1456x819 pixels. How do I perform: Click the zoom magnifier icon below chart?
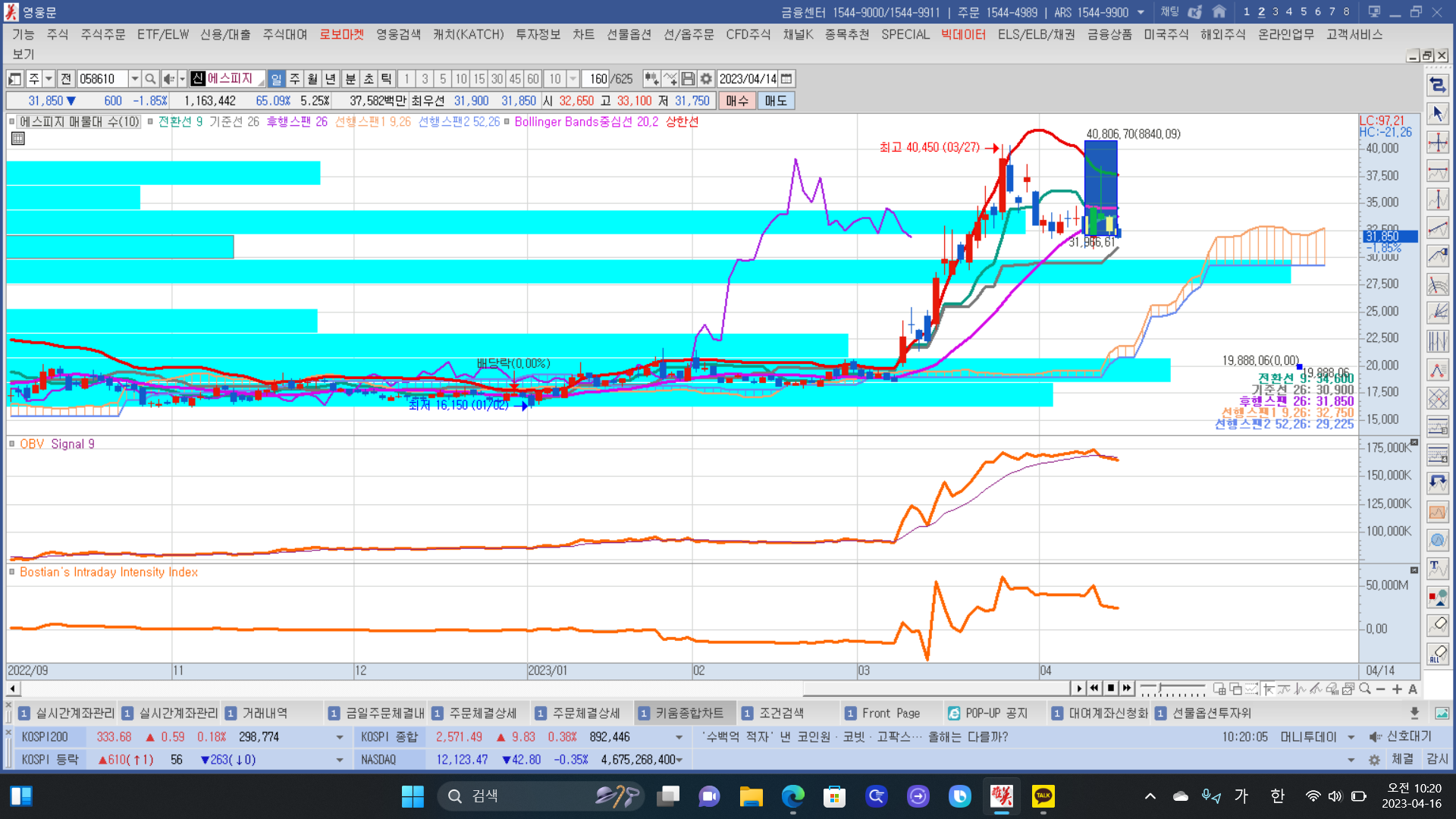tap(1365, 689)
